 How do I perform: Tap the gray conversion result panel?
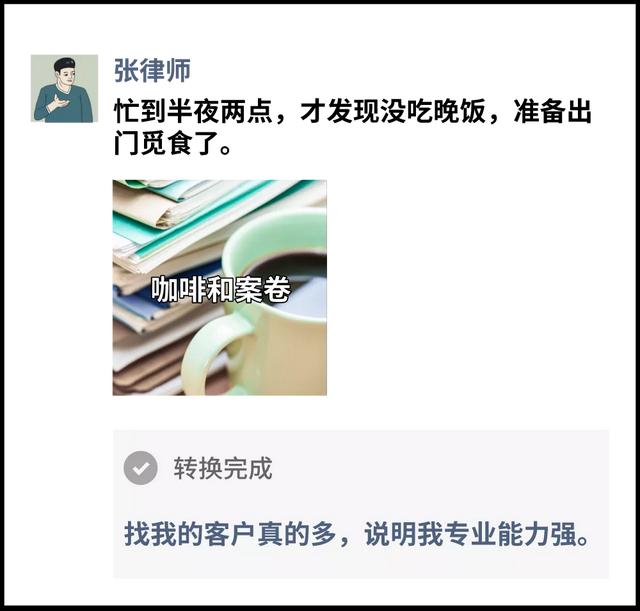pos(361,504)
